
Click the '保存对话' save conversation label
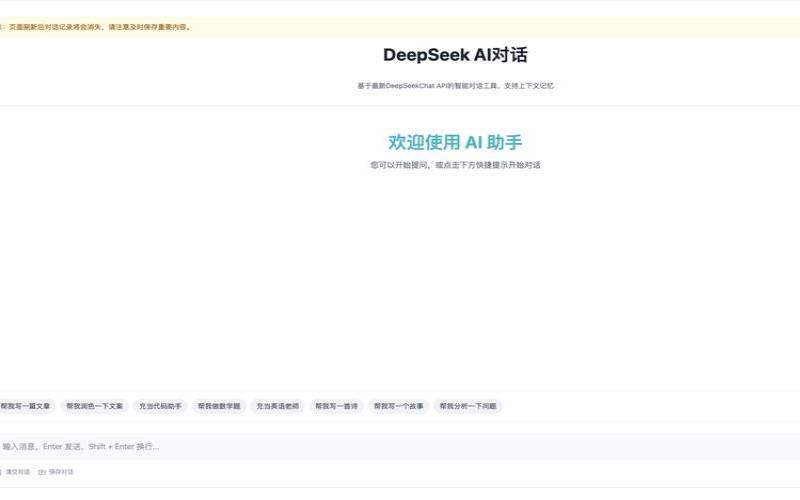point(61,472)
